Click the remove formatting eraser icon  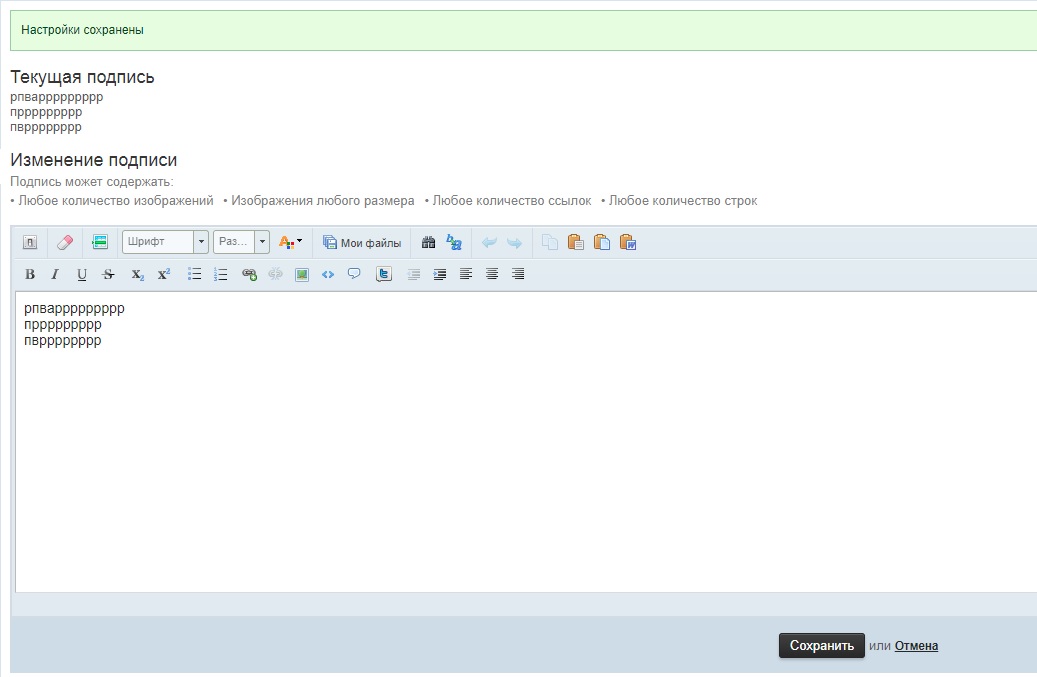[65, 242]
